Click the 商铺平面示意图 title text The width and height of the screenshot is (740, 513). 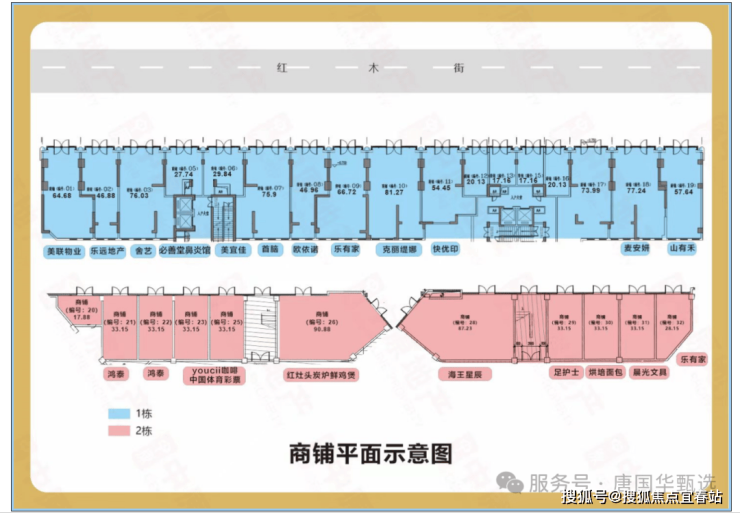pos(371,454)
